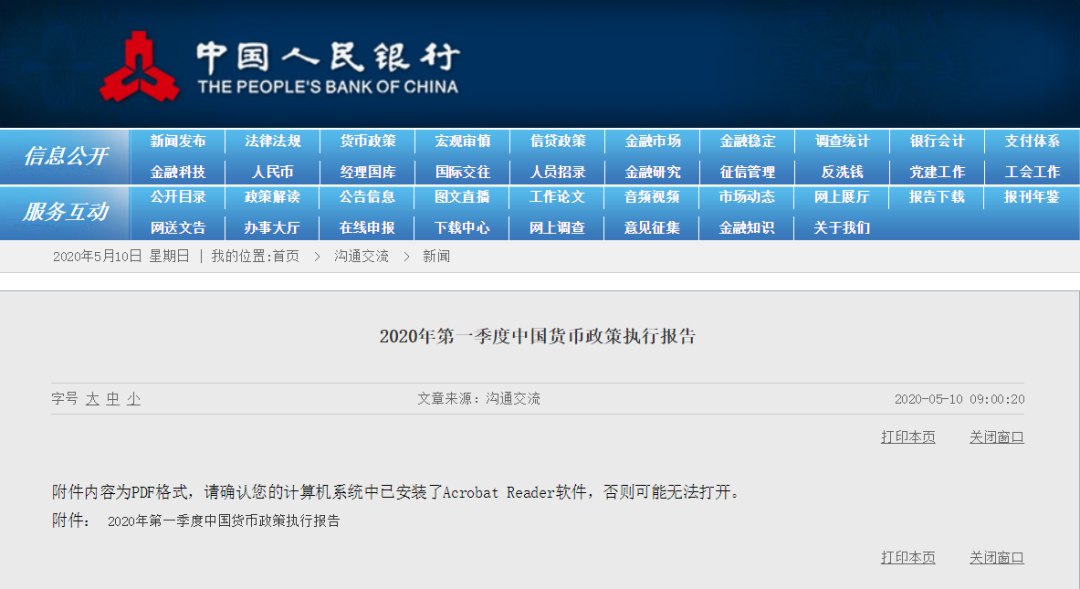Click 首页 in the breadcrumb
The height and width of the screenshot is (589, 1080).
pos(285,256)
